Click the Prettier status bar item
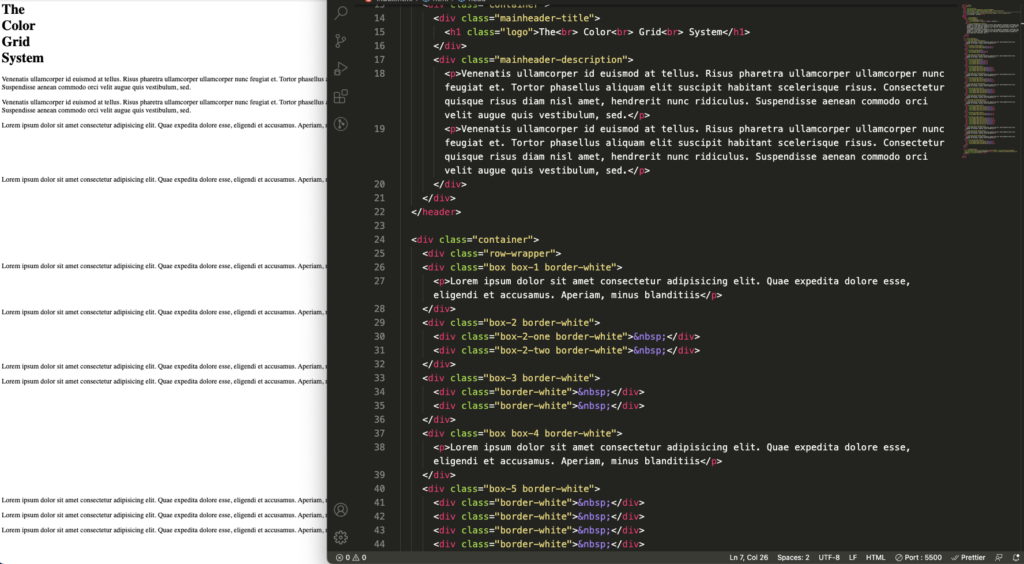Viewport: 1024px width, 564px height. [x=968, y=557]
